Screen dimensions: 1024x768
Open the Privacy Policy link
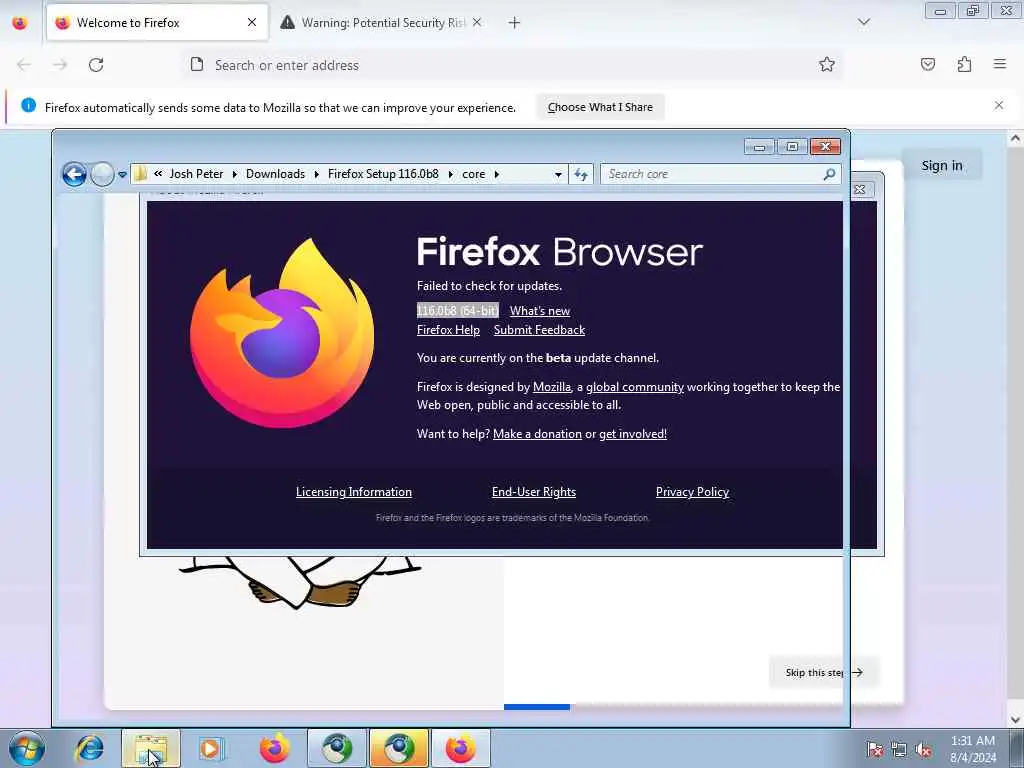pyautogui.click(x=692, y=492)
